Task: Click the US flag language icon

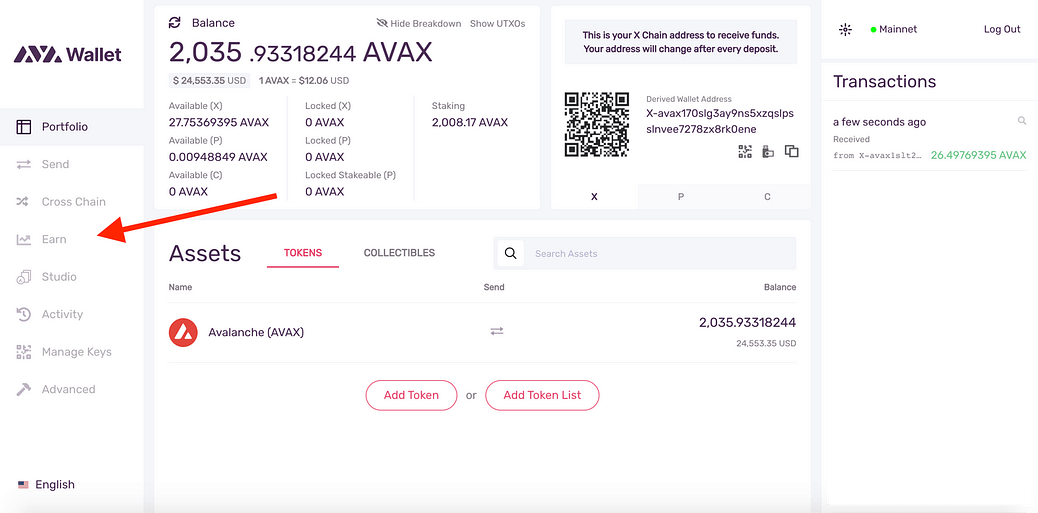Action: [x=23, y=485]
